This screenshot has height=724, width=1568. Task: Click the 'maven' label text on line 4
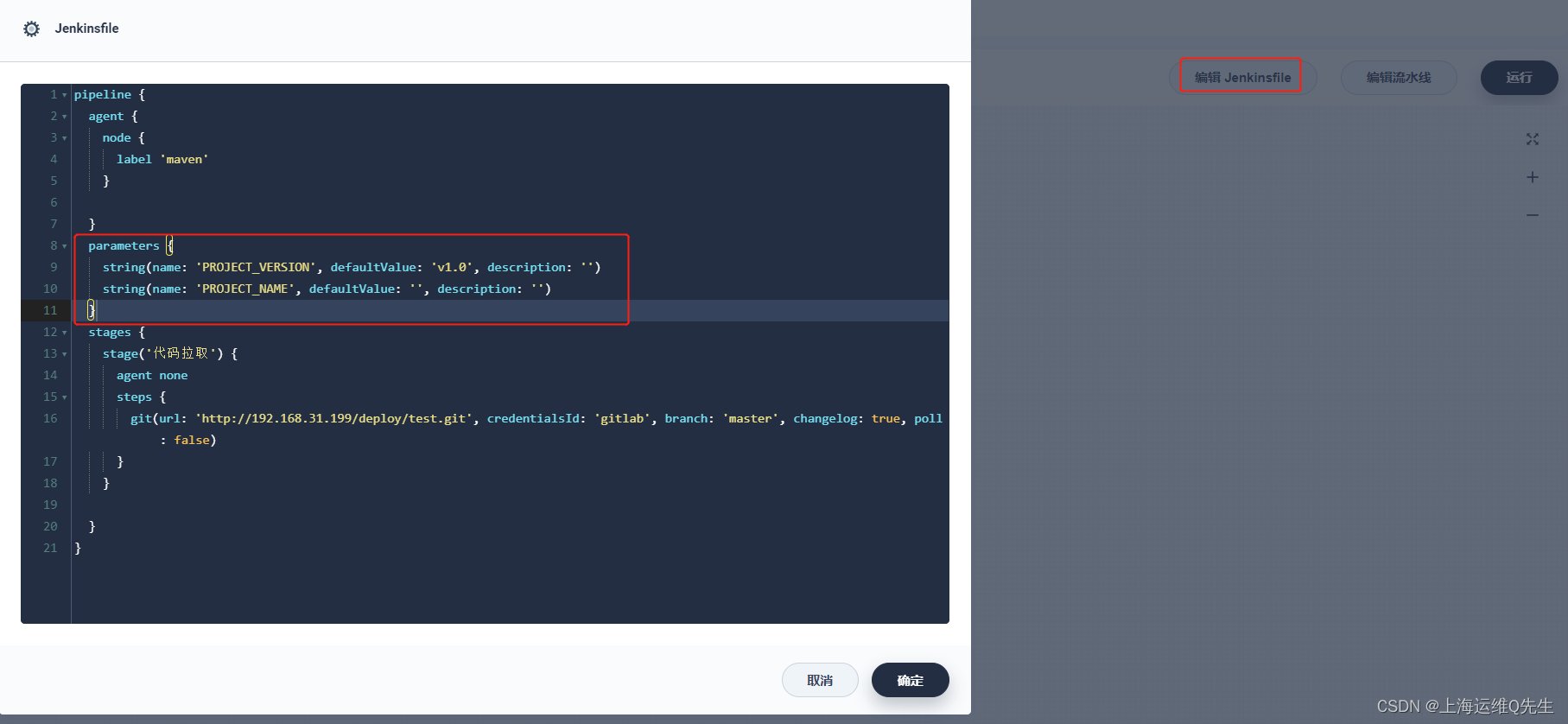click(x=184, y=159)
